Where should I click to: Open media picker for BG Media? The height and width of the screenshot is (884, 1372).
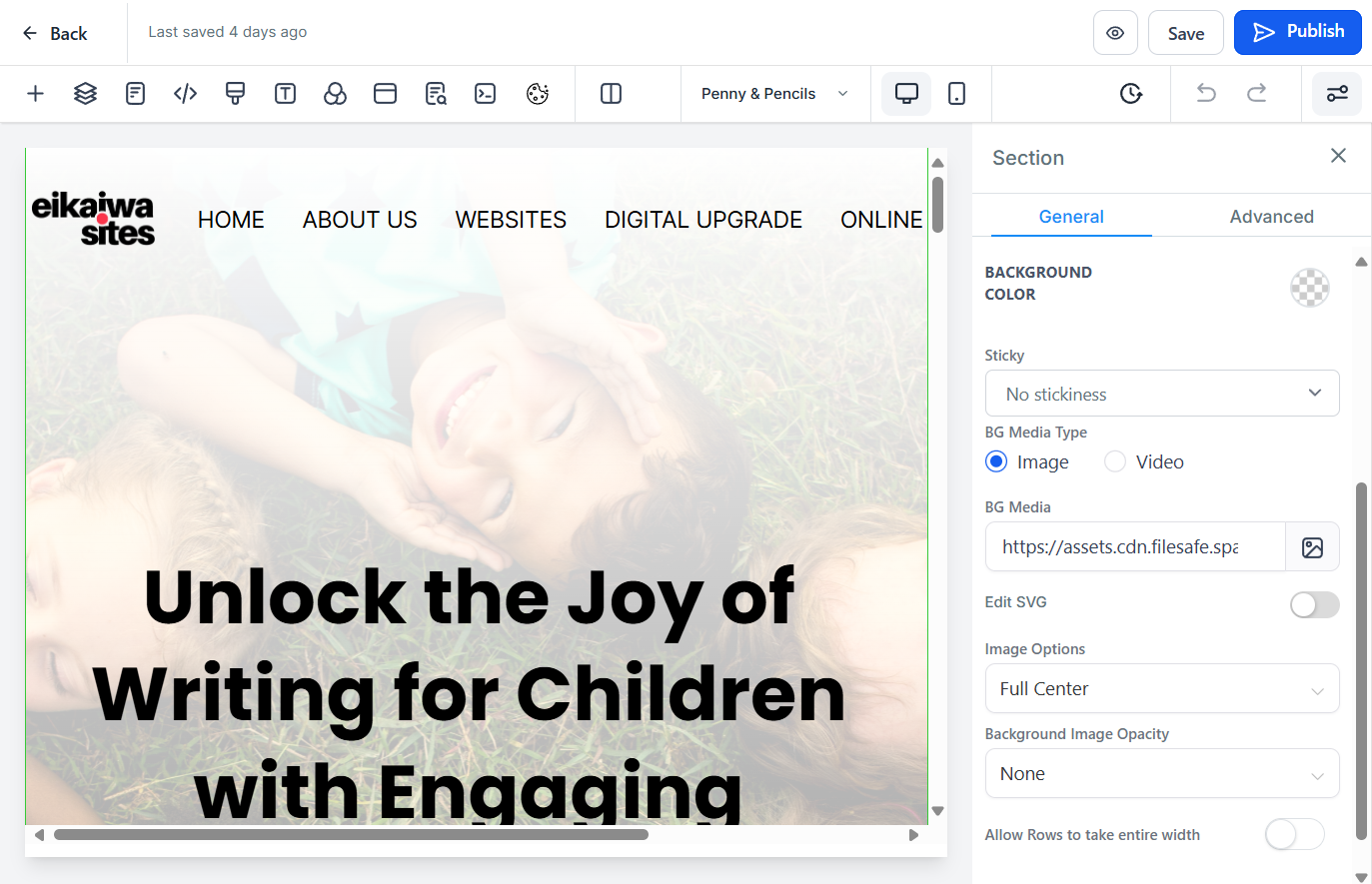click(1312, 547)
